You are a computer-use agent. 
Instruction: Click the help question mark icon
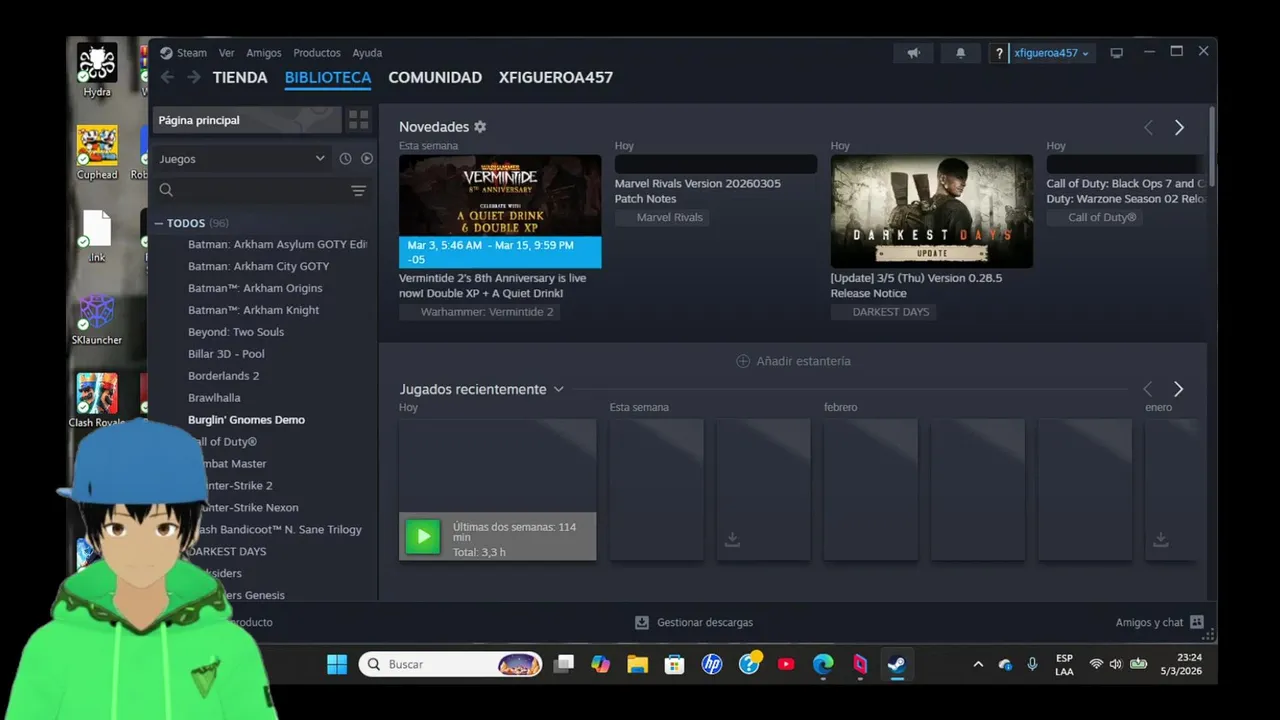[999, 53]
